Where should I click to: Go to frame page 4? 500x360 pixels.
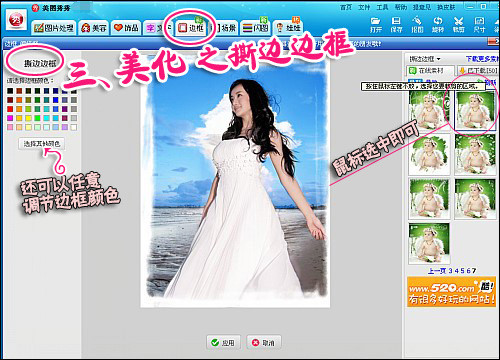457,271
